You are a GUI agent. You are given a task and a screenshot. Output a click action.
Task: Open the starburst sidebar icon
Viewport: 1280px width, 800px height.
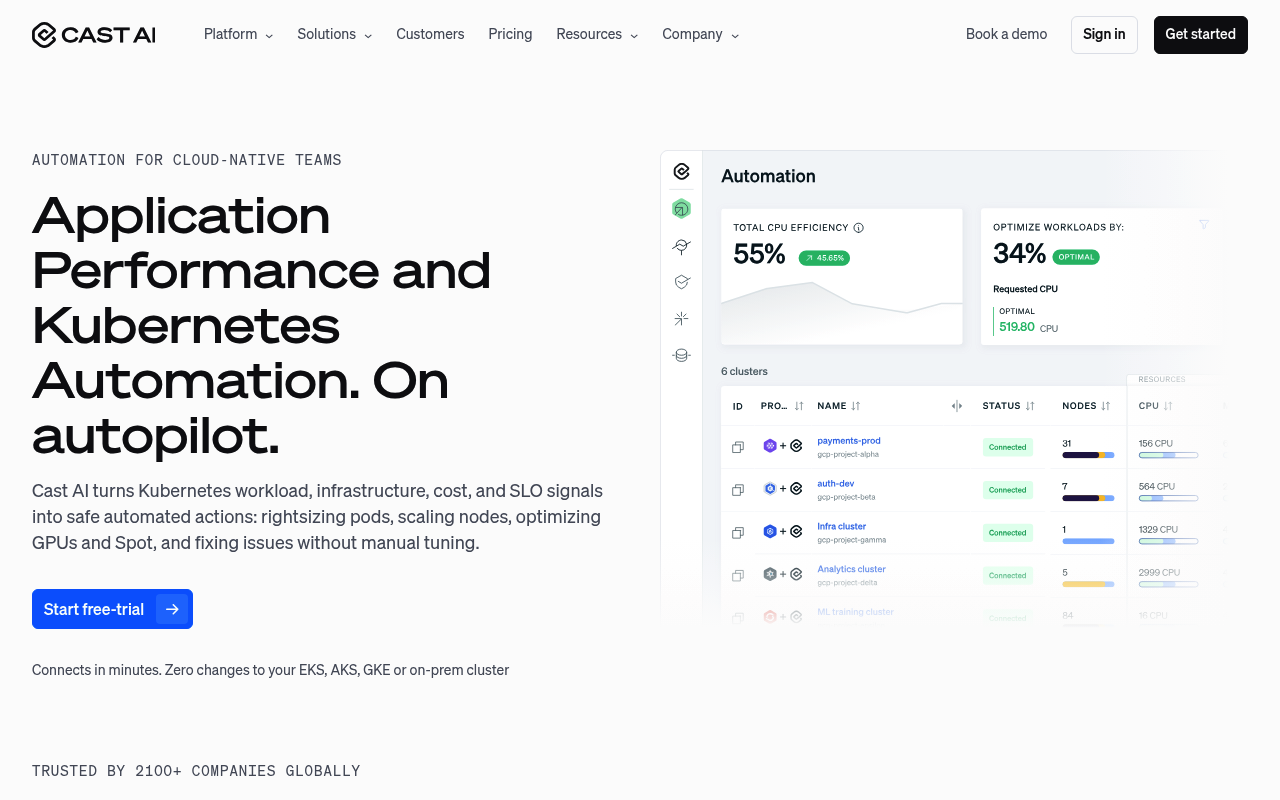[682, 319]
